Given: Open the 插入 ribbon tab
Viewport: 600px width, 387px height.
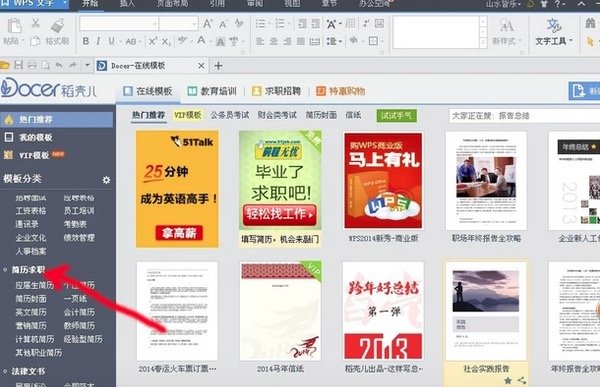Looking at the screenshot, I should pyautogui.click(x=127, y=4).
